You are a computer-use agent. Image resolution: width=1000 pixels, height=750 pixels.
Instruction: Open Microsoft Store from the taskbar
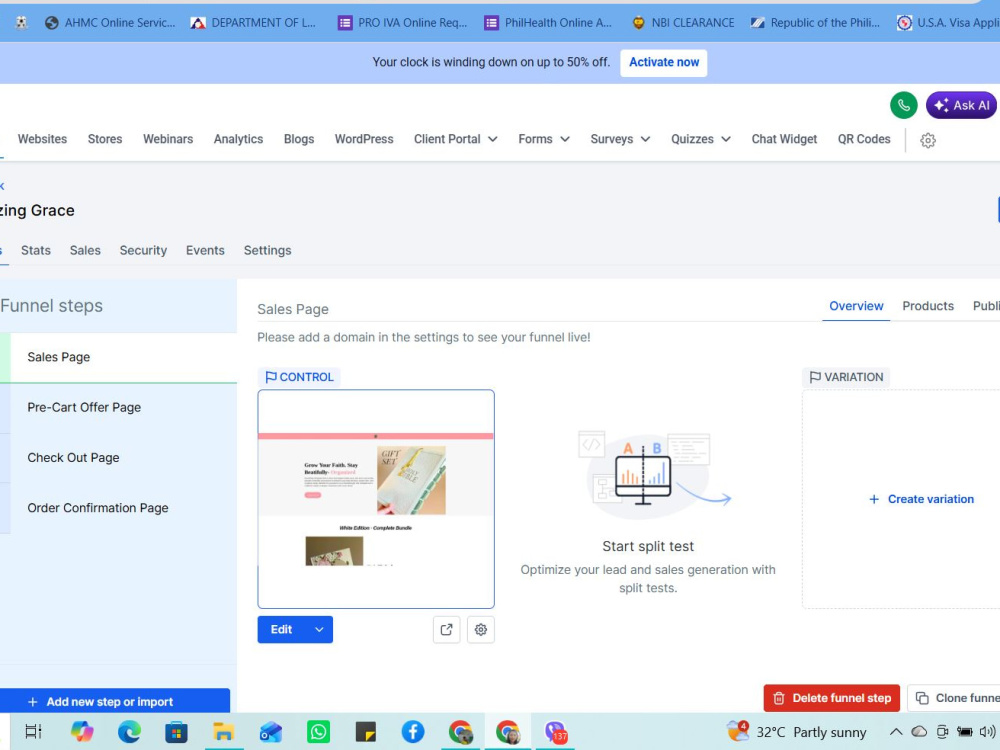(176, 732)
